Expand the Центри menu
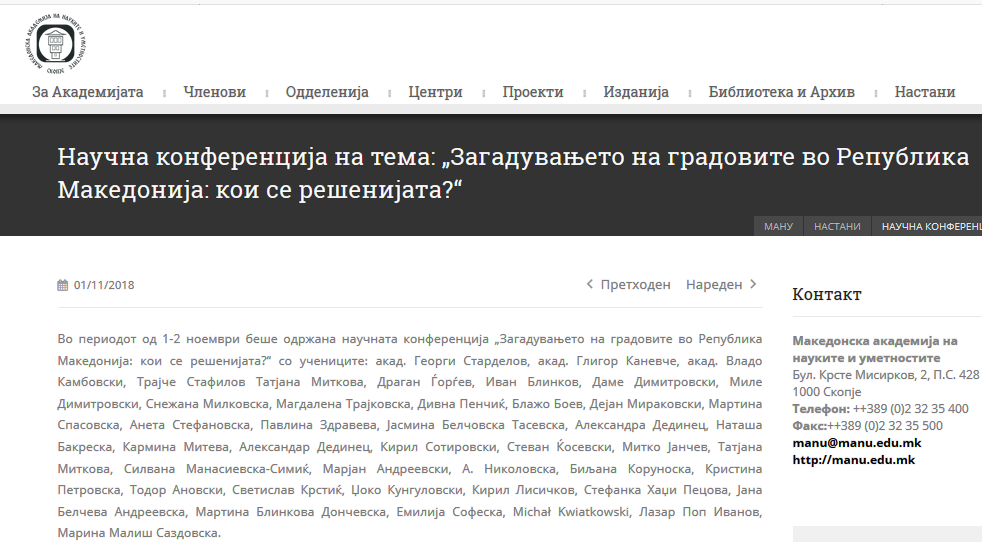The height and width of the screenshot is (542, 982). (435, 92)
